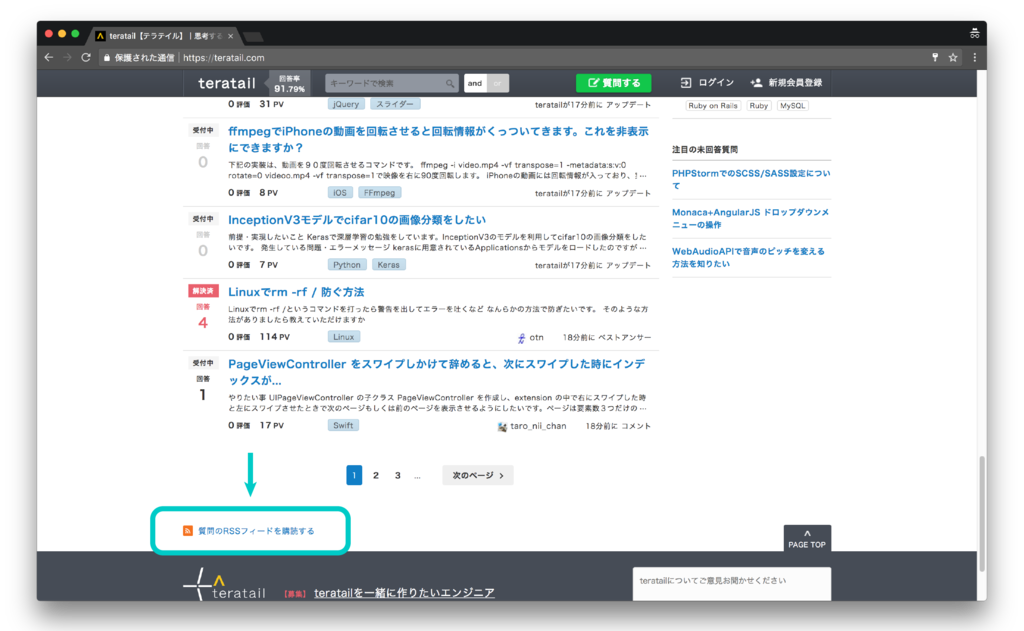Click the key icon in the address bar
The image size is (1024, 631).
click(x=935, y=57)
